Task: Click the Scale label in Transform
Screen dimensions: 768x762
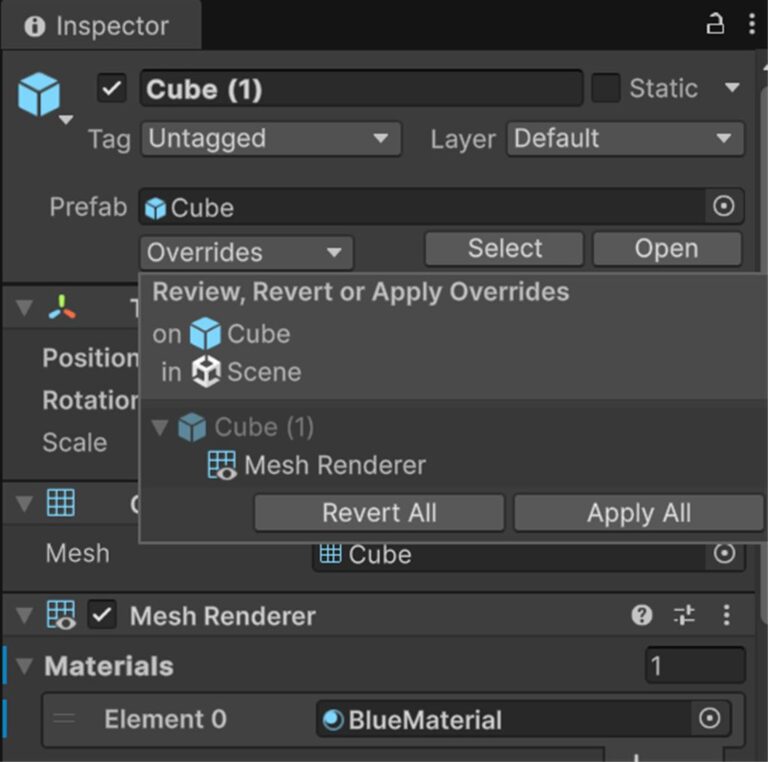Action: pyautogui.click(x=75, y=443)
